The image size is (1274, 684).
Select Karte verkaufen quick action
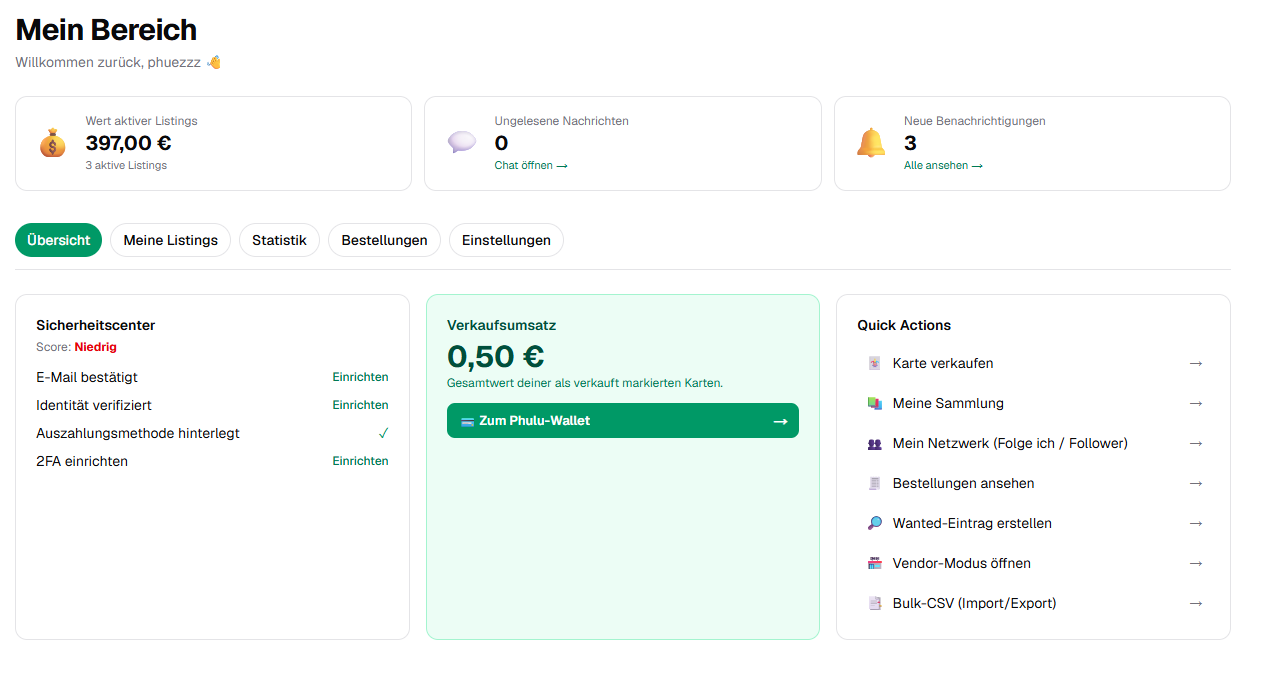coord(1034,363)
